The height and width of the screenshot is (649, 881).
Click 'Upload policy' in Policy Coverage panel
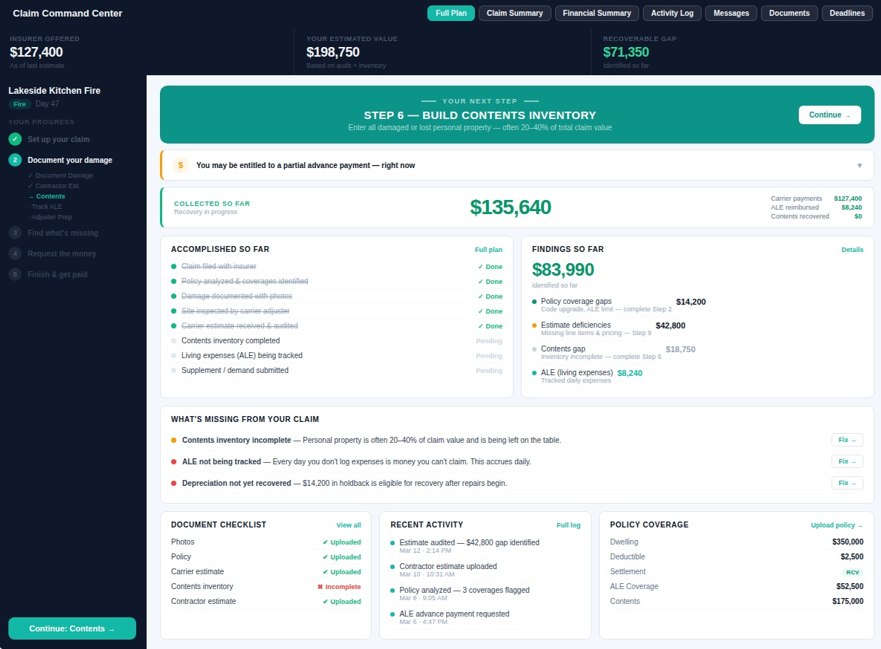pos(834,525)
